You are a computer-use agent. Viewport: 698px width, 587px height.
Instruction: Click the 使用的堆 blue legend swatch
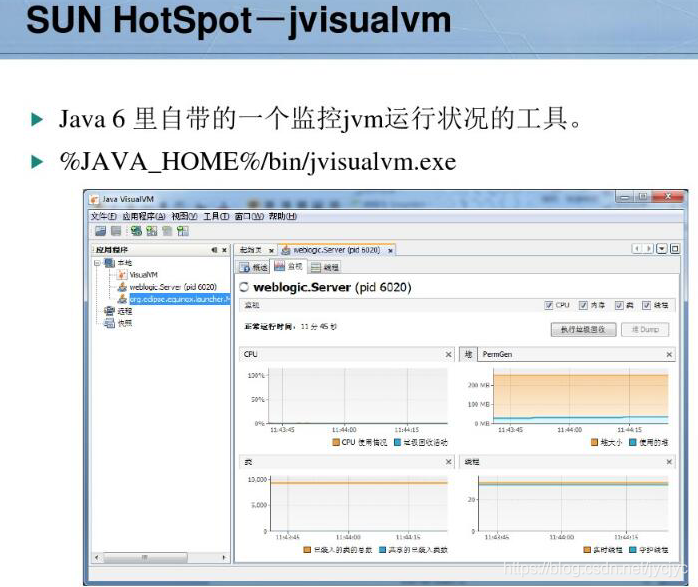[x=633, y=442]
